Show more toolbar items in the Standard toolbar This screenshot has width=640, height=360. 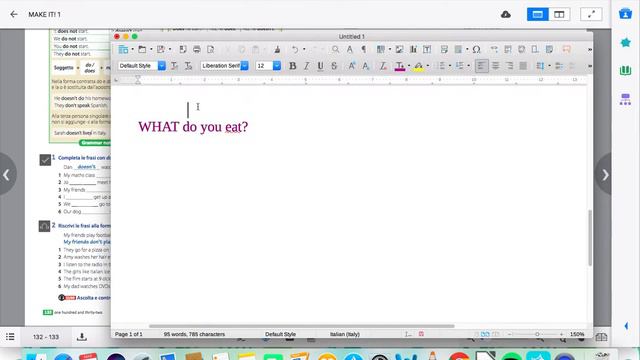[589, 49]
